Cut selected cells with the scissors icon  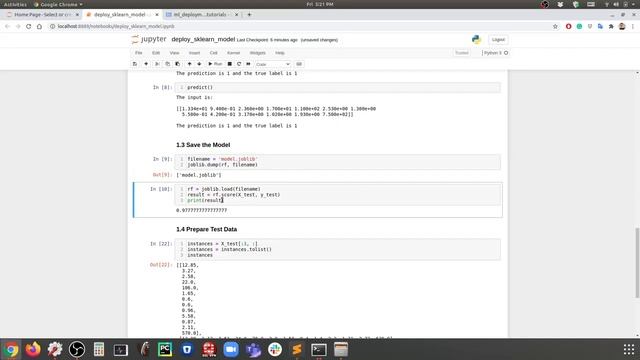[157, 64]
